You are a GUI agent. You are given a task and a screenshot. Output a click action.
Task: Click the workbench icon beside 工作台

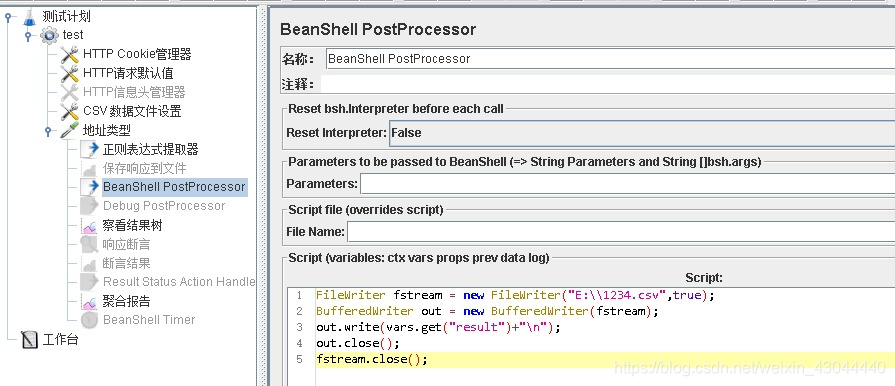(x=29, y=340)
